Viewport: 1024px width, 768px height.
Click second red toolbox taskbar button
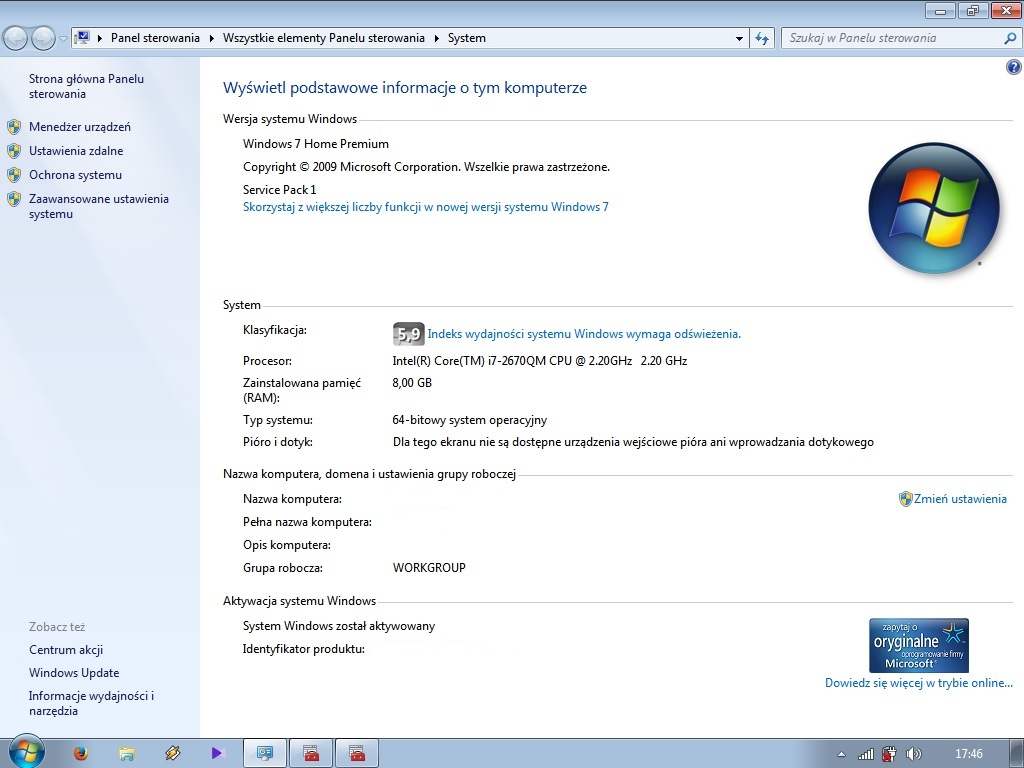(357, 754)
